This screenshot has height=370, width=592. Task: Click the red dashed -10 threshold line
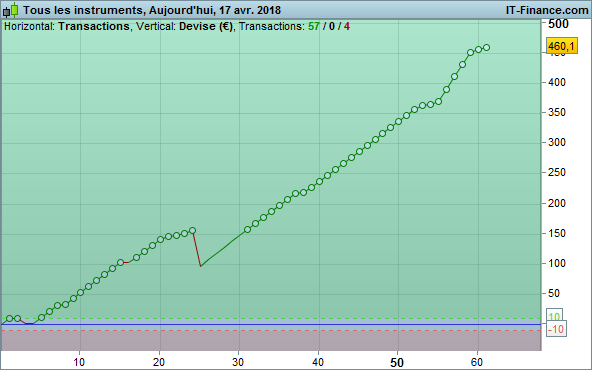coord(271,330)
